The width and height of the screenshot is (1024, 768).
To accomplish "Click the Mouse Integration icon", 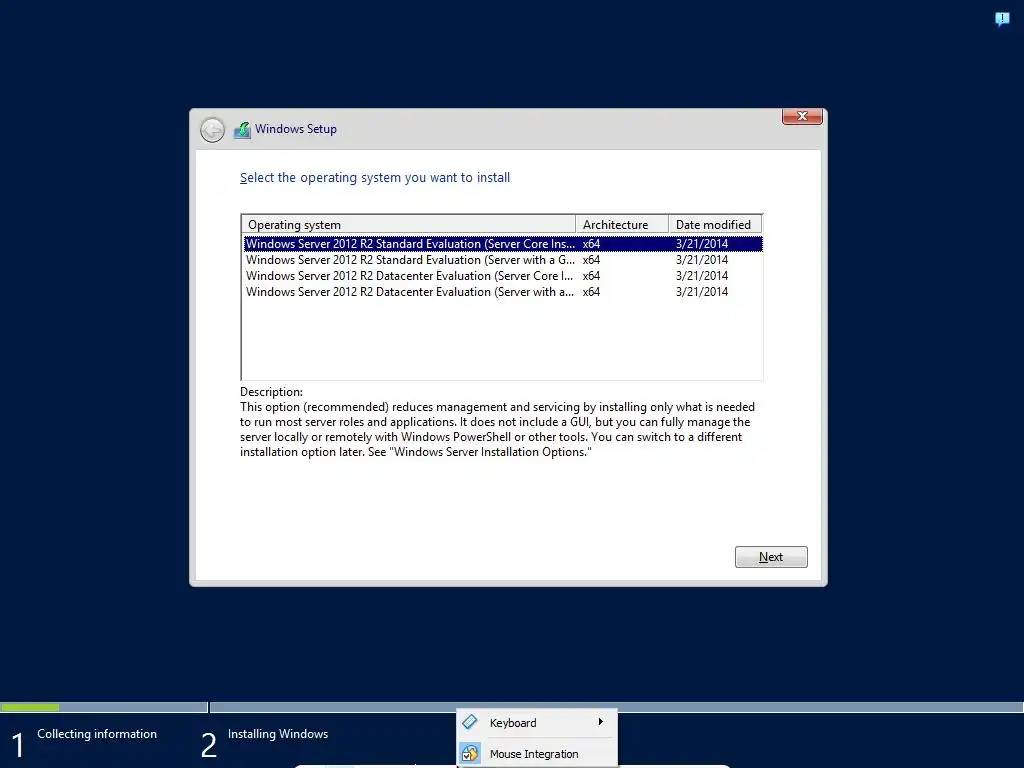I will pyautogui.click(x=470, y=754).
